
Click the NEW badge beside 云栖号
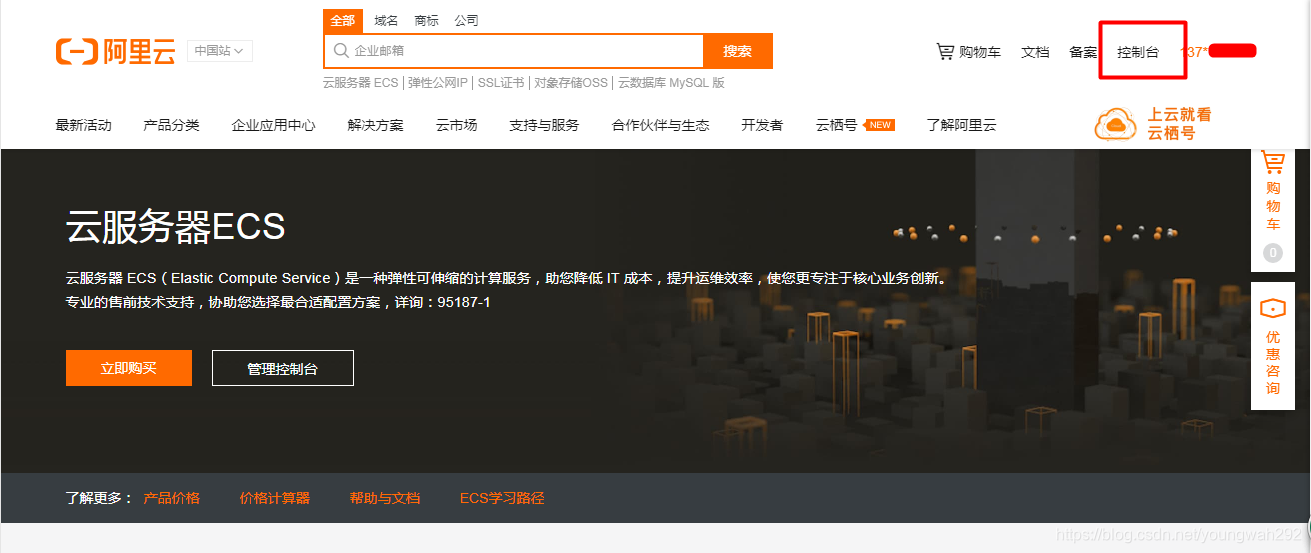click(x=880, y=125)
